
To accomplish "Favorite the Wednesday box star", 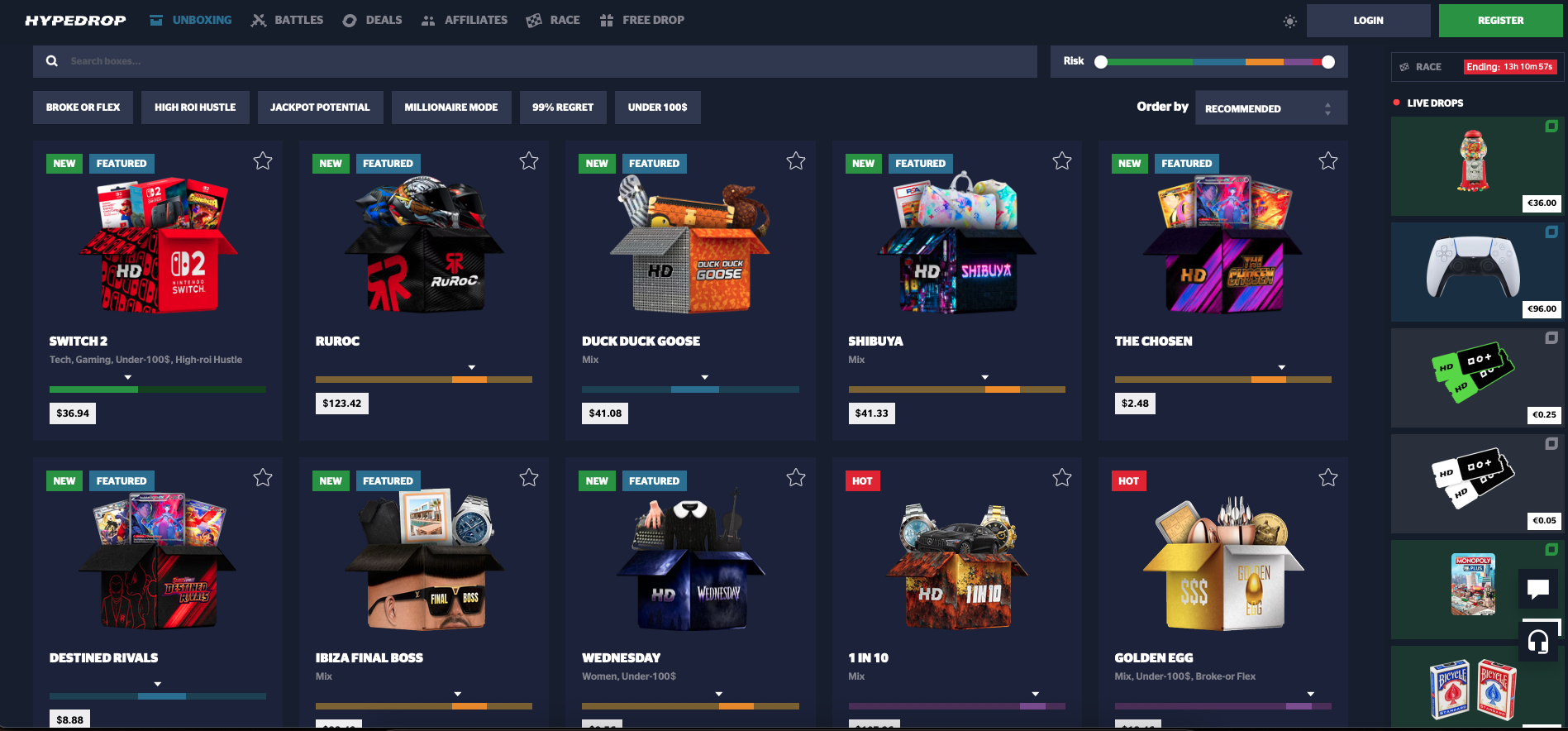I will click(x=796, y=478).
